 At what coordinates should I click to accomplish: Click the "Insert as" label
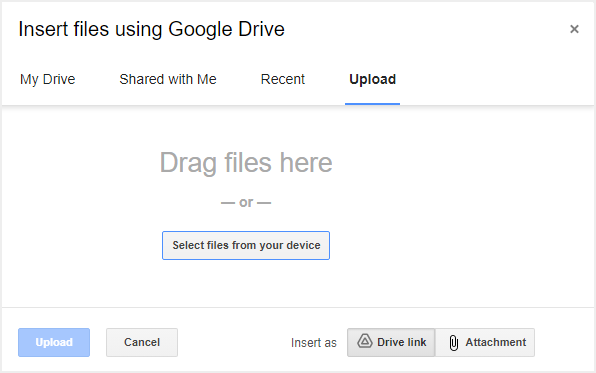(x=314, y=343)
